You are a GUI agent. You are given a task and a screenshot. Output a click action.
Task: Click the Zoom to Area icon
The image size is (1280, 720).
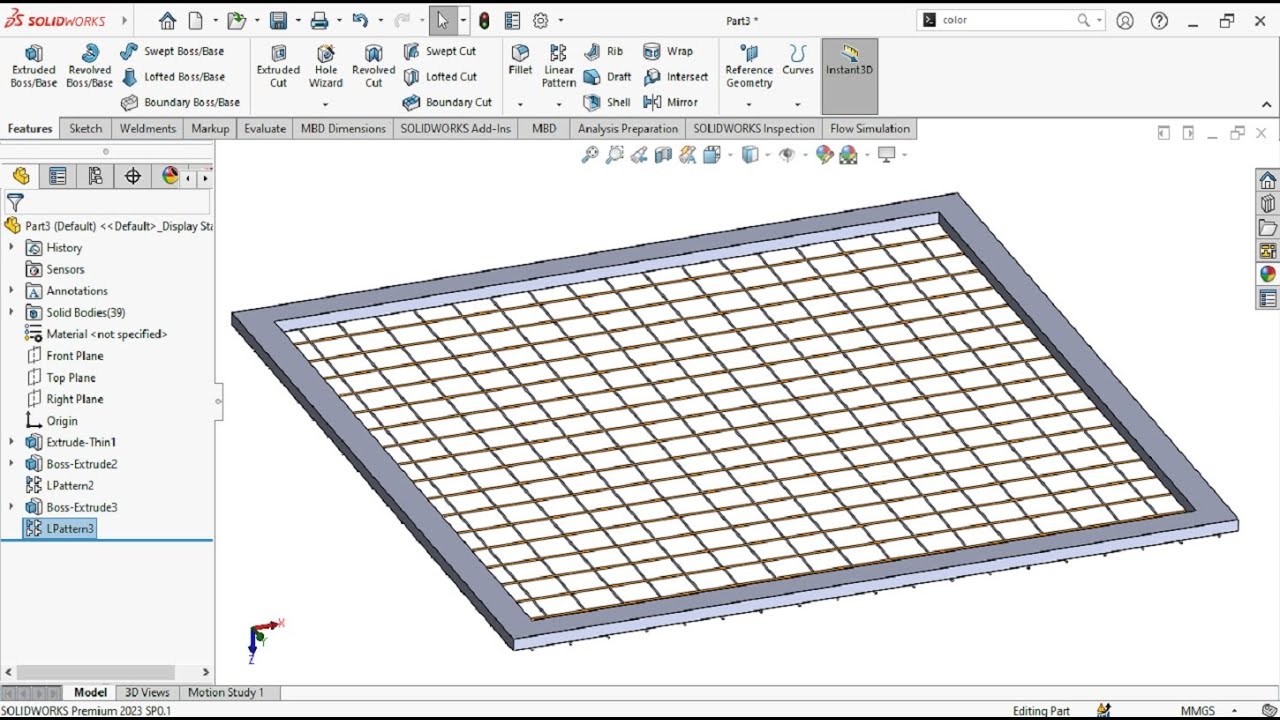pyautogui.click(x=614, y=155)
